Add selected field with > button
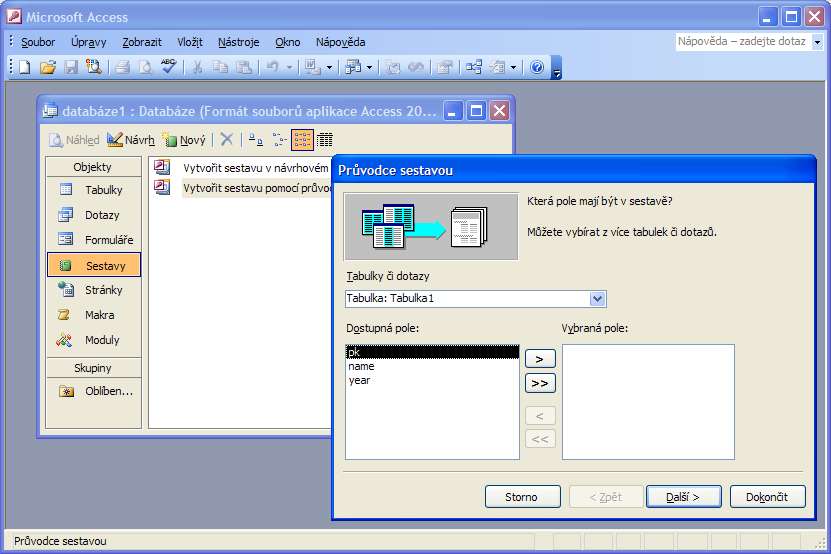The width and height of the screenshot is (831, 554). [x=540, y=359]
